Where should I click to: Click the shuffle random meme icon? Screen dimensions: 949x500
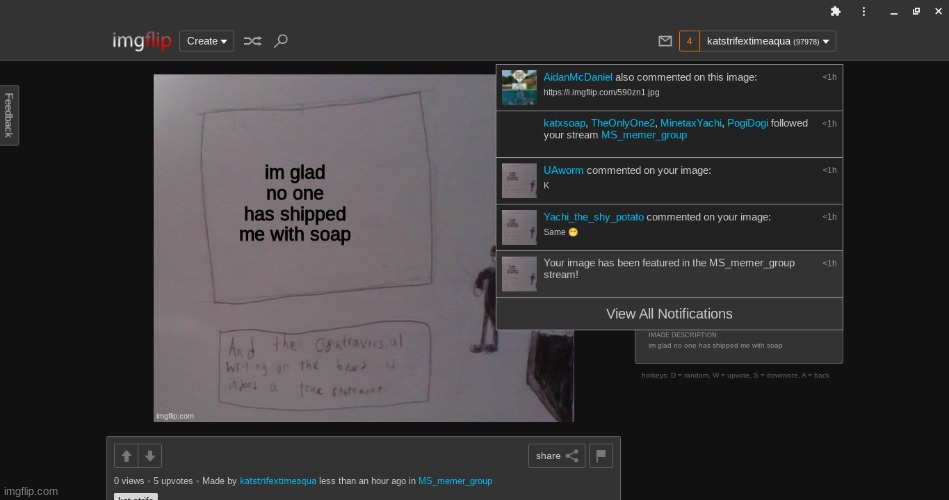click(x=252, y=41)
